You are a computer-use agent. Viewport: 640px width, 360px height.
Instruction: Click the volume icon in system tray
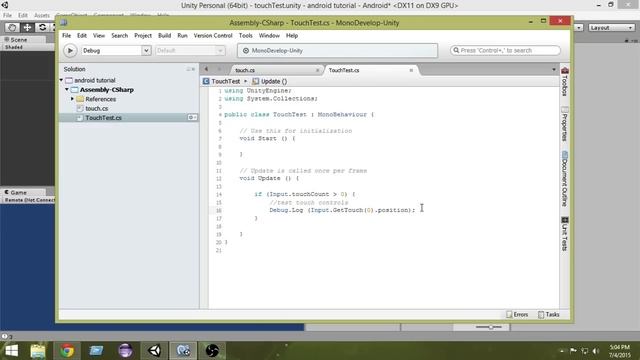point(596,351)
